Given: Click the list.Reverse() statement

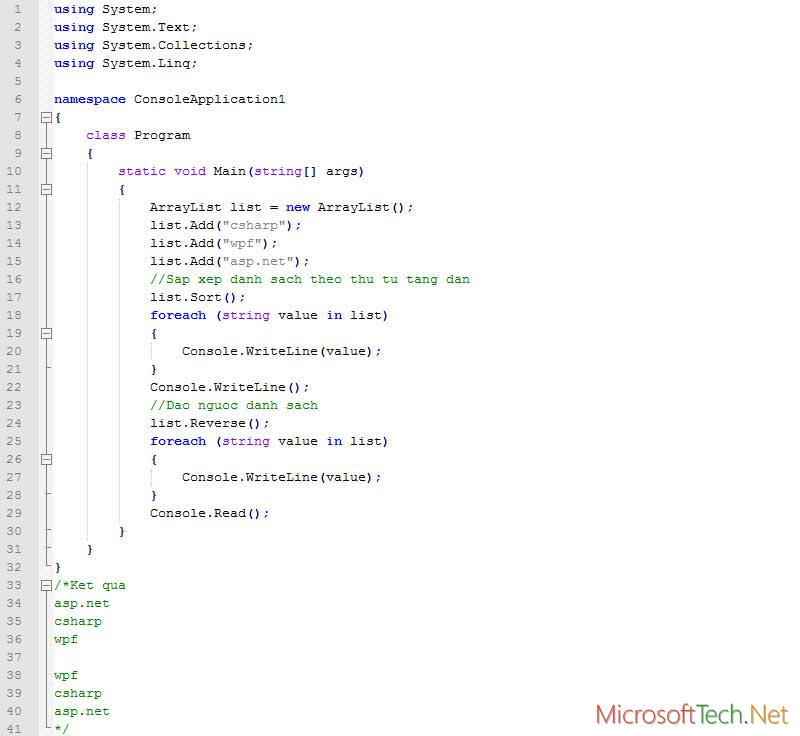Looking at the screenshot, I should tap(206, 423).
